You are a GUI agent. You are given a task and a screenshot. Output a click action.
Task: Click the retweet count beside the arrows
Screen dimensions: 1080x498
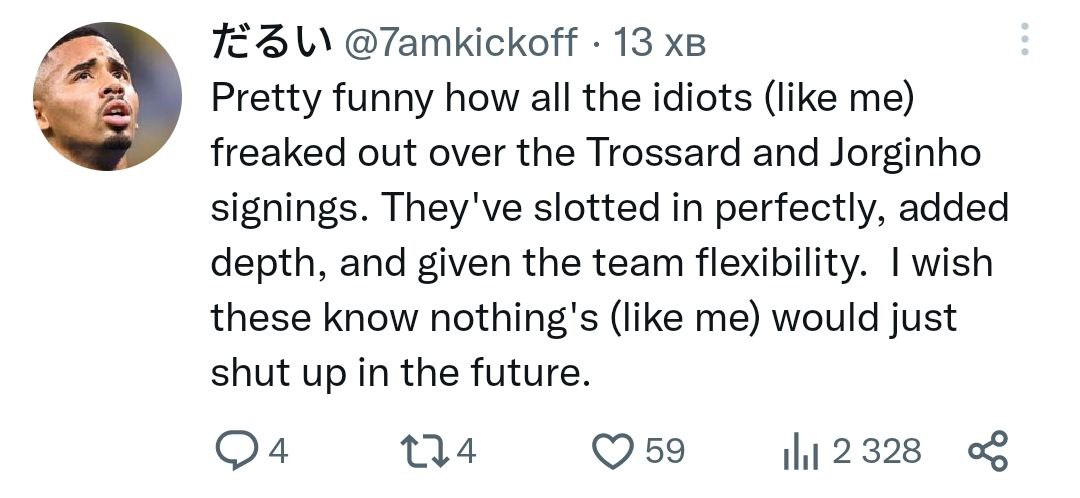pos(466,451)
